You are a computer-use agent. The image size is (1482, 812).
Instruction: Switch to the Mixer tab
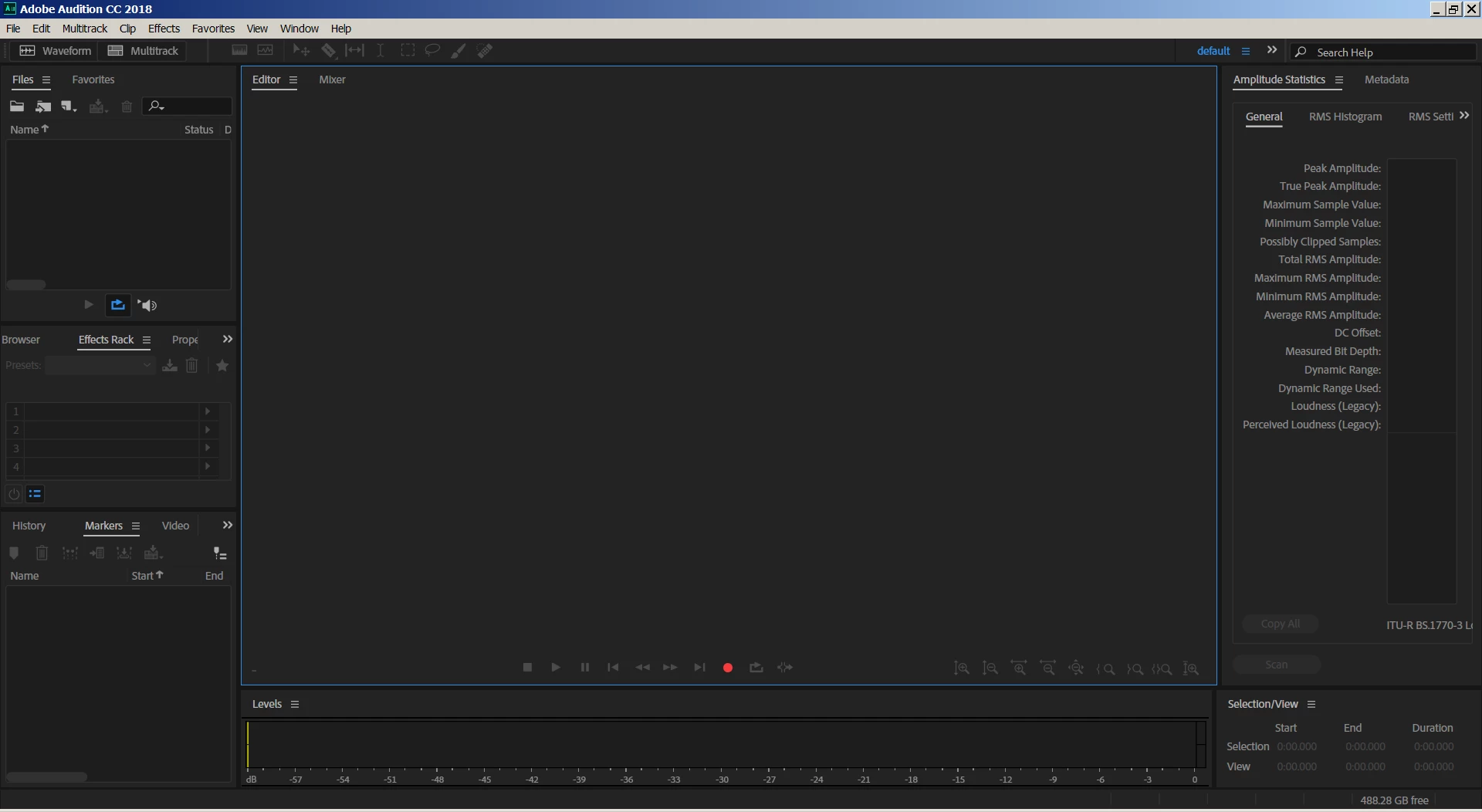pyautogui.click(x=333, y=80)
